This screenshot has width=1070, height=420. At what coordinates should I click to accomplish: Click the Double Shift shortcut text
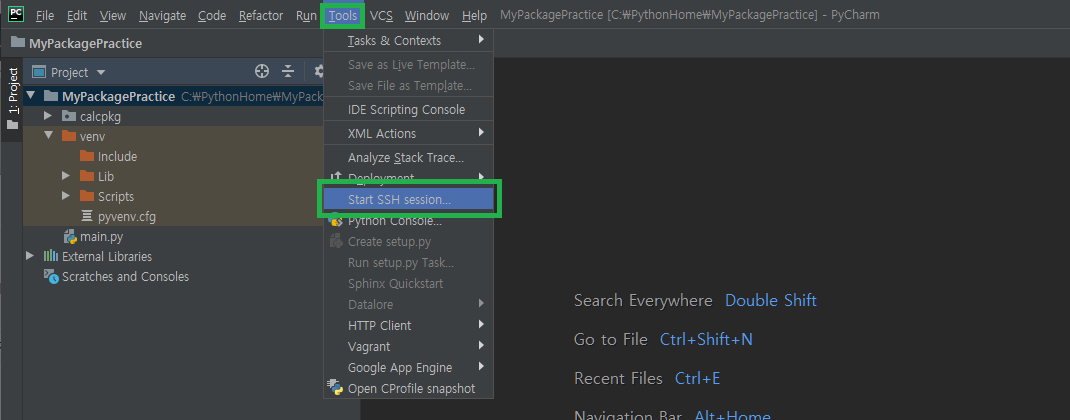(x=770, y=300)
